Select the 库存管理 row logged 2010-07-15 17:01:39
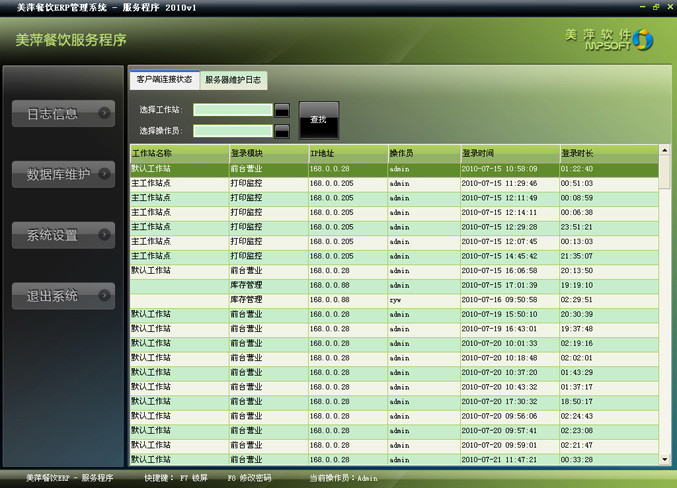 pos(394,285)
